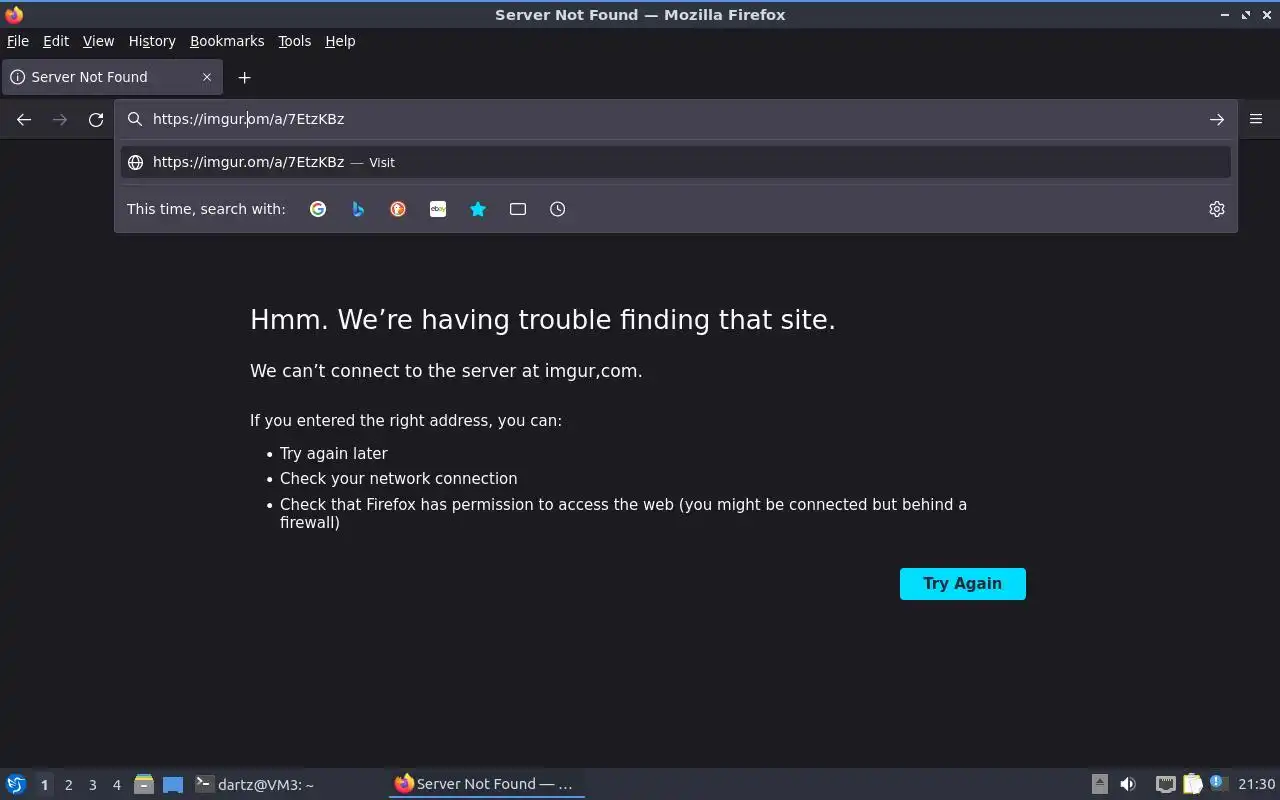The width and height of the screenshot is (1280, 800).
Task: Open the Lubuntu start menu
Action: (16, 784)
